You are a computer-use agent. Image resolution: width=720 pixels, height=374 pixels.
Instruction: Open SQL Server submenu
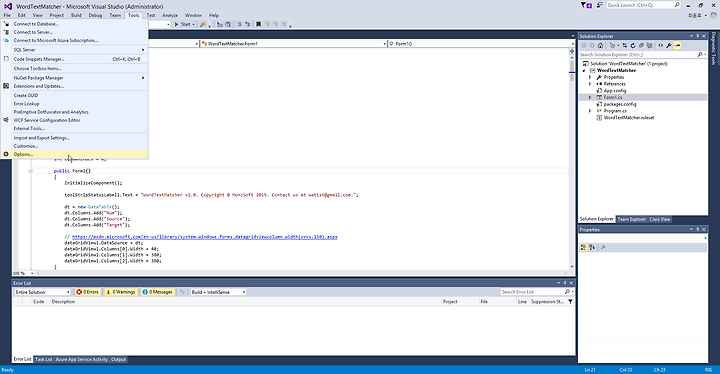tap(75, 50)
